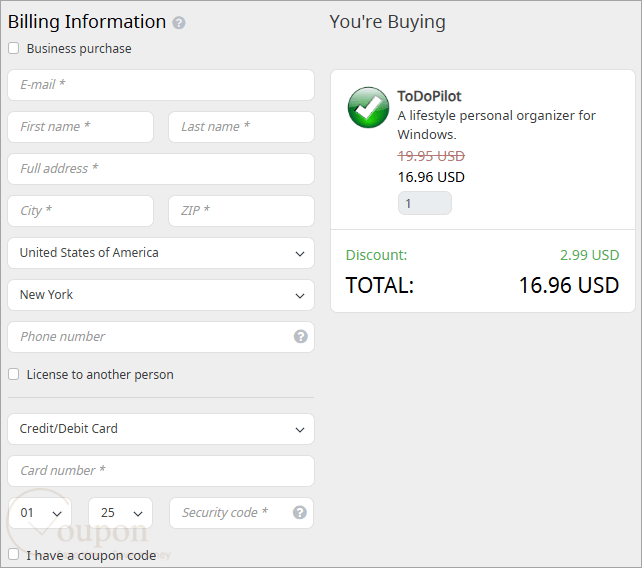Click the 2.99 USD discount amount
The width and height of the screenshot is (642, 568).
coord(589,255)
